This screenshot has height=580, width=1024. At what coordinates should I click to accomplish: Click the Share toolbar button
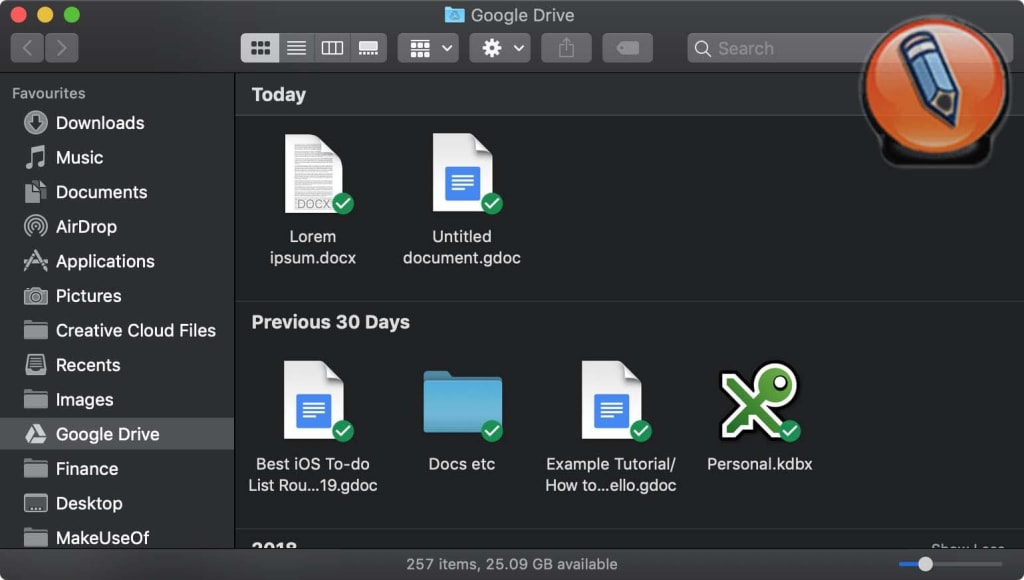pyautogui.click(x=566, y=48)
